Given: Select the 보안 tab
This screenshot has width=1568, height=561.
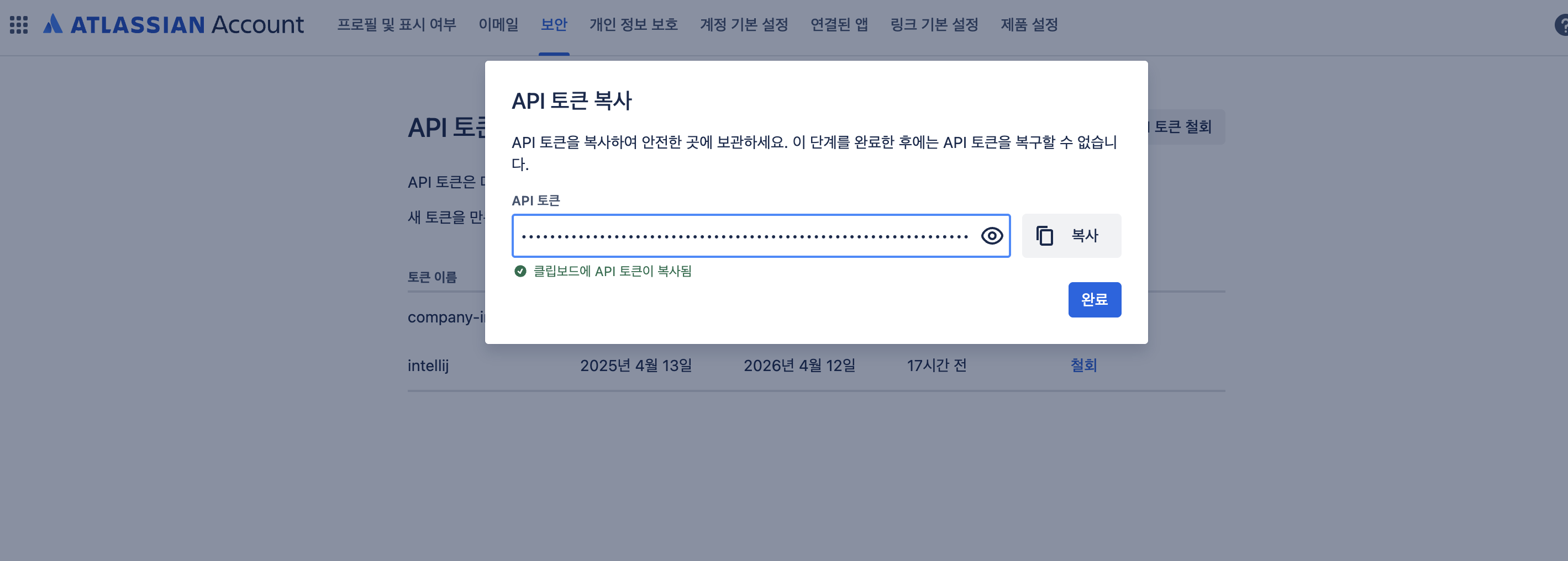Looking at the screenshot, I should tap(553, 24).
